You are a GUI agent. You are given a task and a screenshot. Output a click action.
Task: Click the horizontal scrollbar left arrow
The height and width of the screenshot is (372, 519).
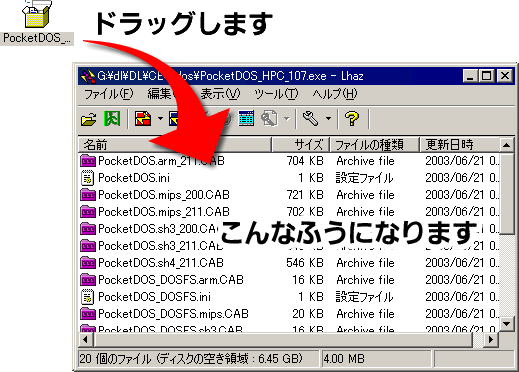tap(86, 340)
